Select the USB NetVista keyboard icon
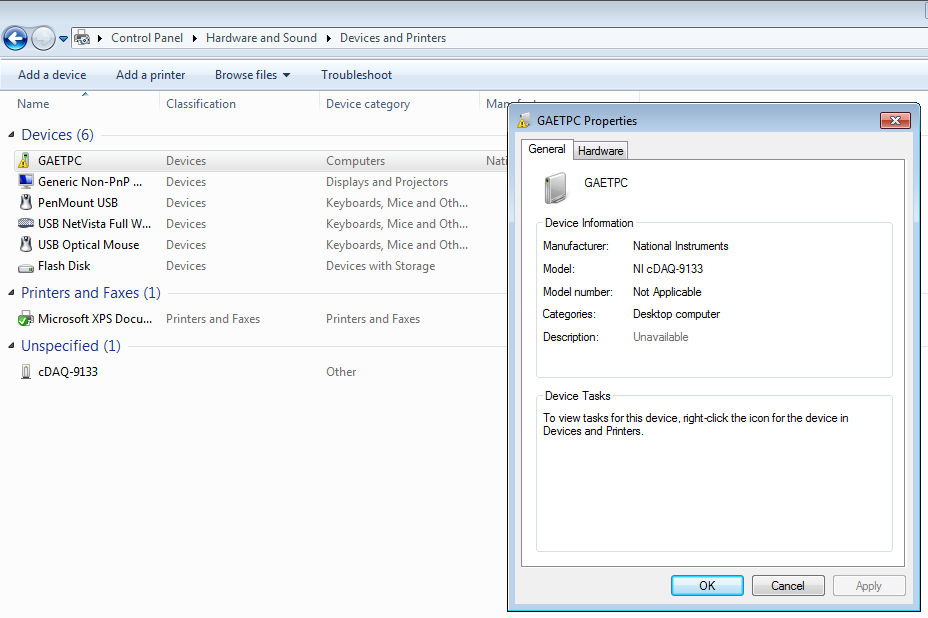 click(x=26, y=224)
